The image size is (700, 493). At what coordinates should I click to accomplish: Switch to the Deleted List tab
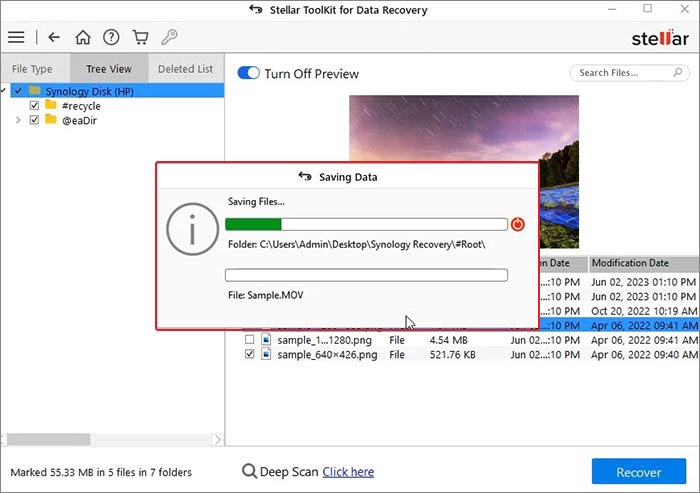pyautogui.click(x=185, y=69)
